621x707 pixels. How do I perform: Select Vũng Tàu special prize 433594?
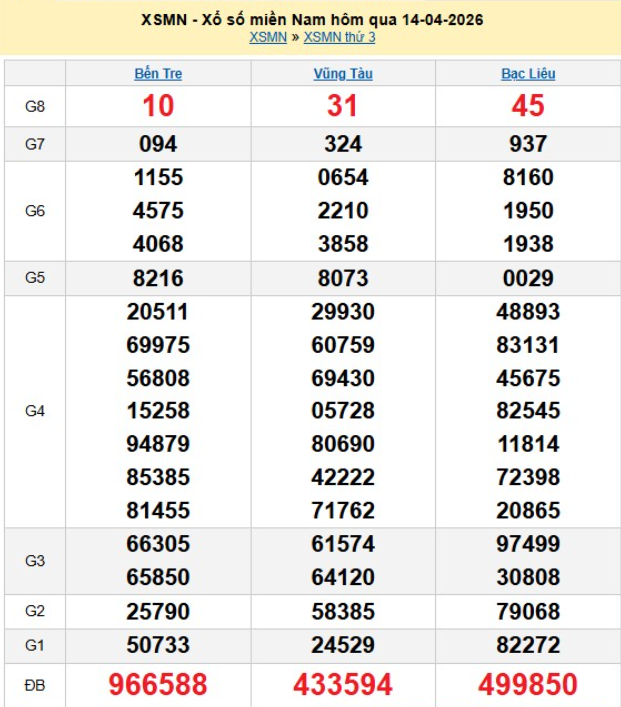(342, 684)
